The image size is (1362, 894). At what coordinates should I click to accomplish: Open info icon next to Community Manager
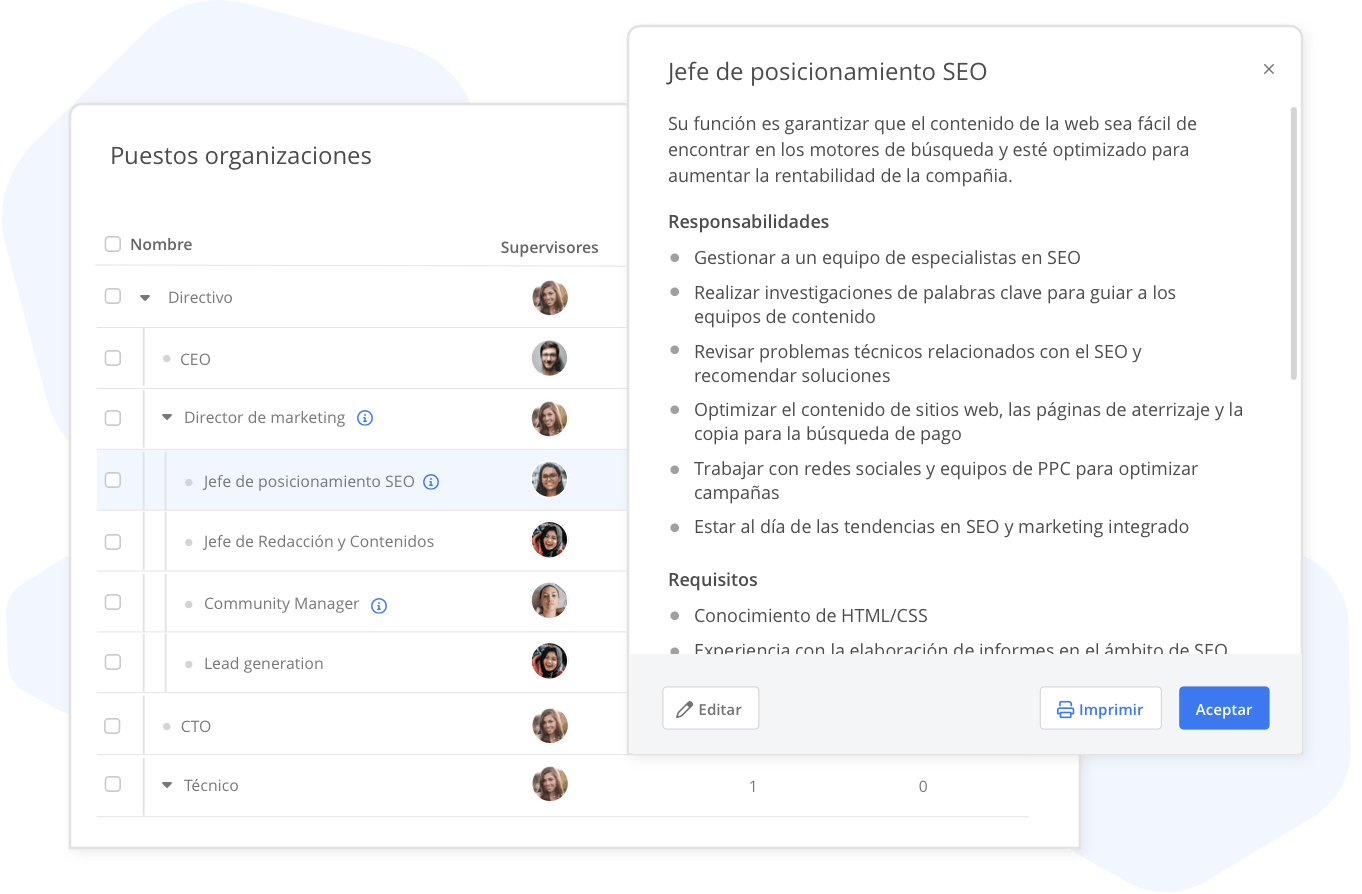(378, 605)
